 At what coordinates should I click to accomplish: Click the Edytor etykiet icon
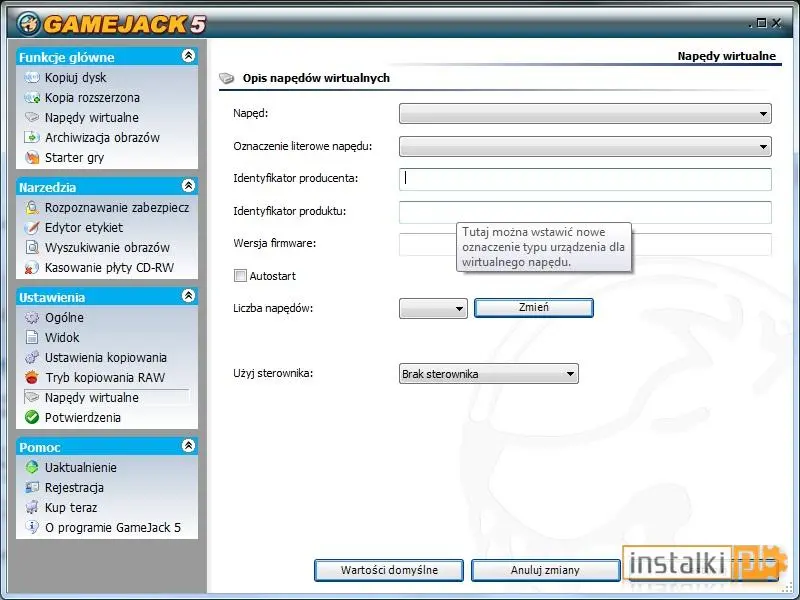(32, 228)
